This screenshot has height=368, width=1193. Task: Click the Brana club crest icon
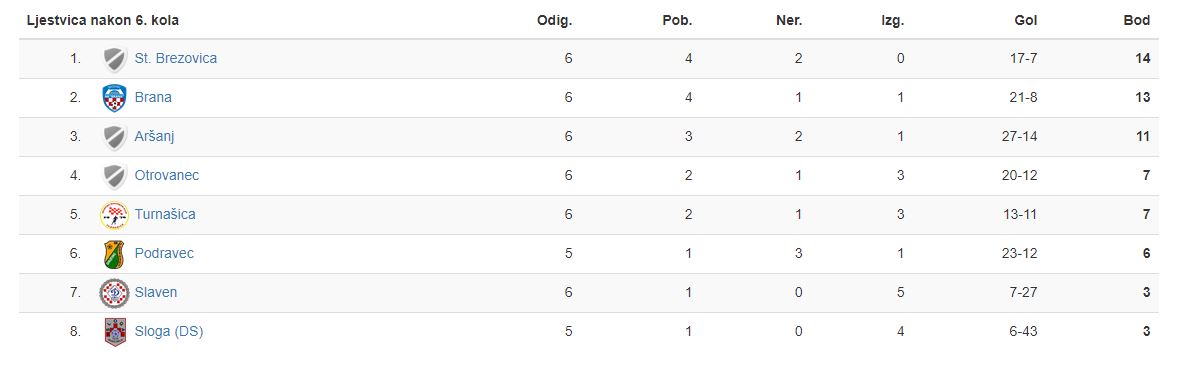[x=115, y=97]
